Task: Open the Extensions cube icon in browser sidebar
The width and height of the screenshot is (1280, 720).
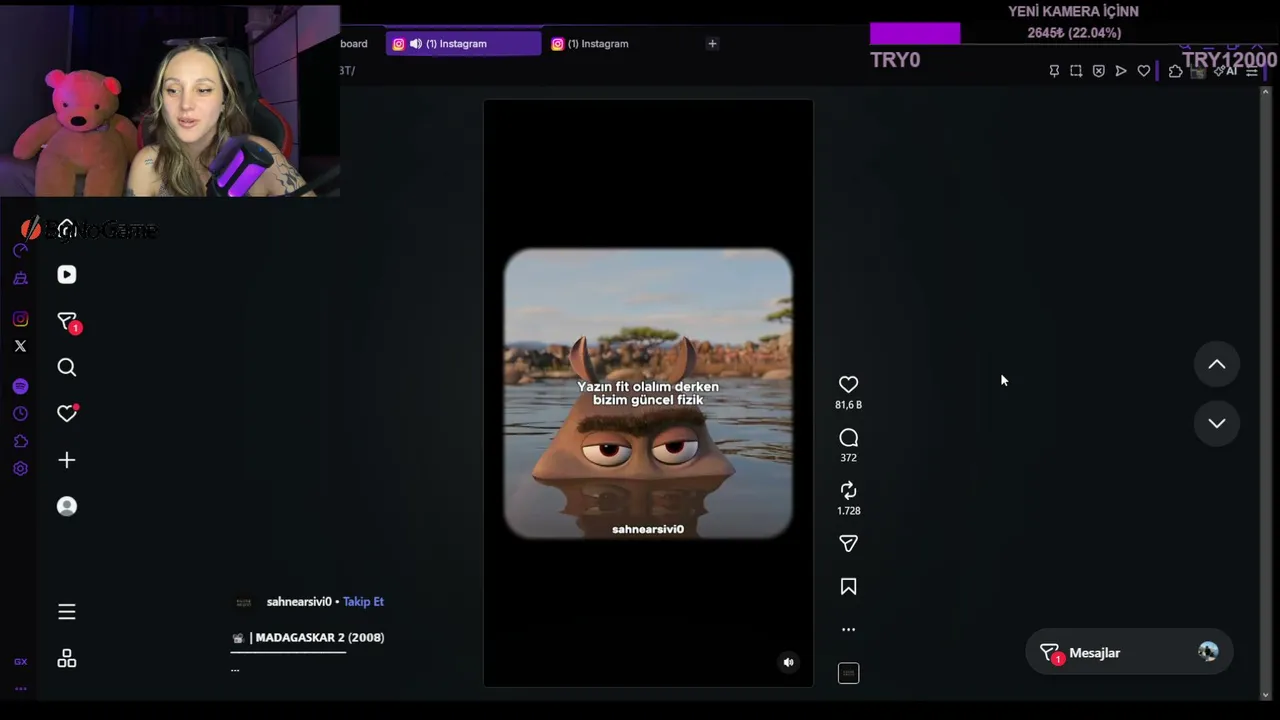Action: coord(20,441)
